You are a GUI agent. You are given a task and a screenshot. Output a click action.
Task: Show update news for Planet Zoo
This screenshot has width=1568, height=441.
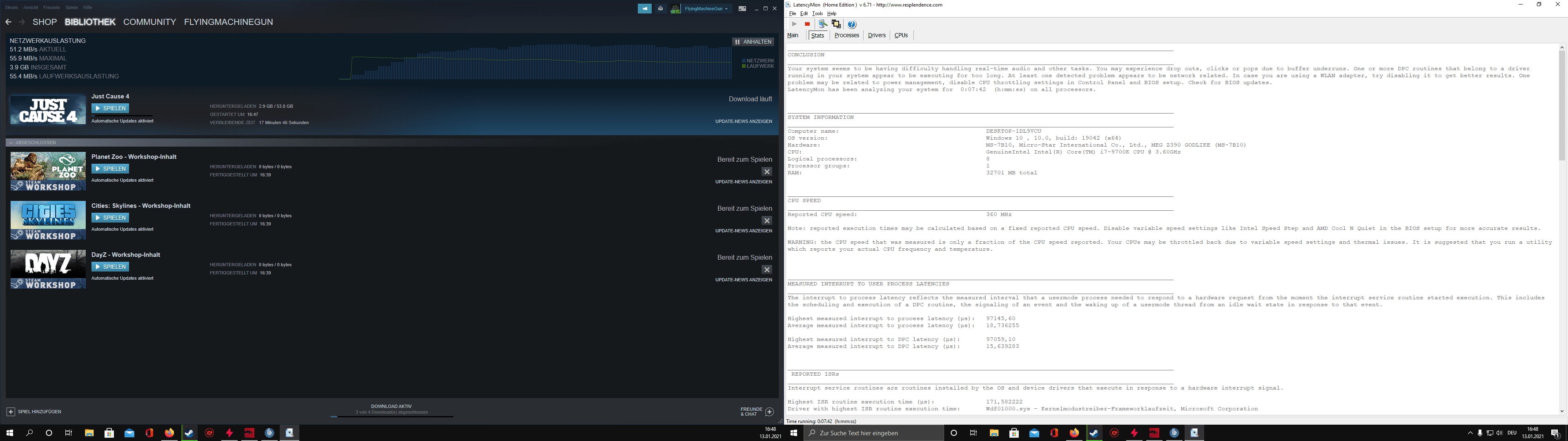[x=743, y=182]
